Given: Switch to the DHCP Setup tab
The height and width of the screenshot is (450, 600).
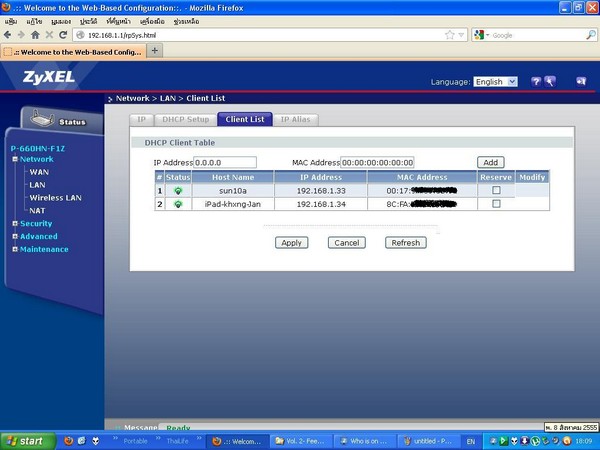Looking at the screenshot, I should (x=186, y=119).
